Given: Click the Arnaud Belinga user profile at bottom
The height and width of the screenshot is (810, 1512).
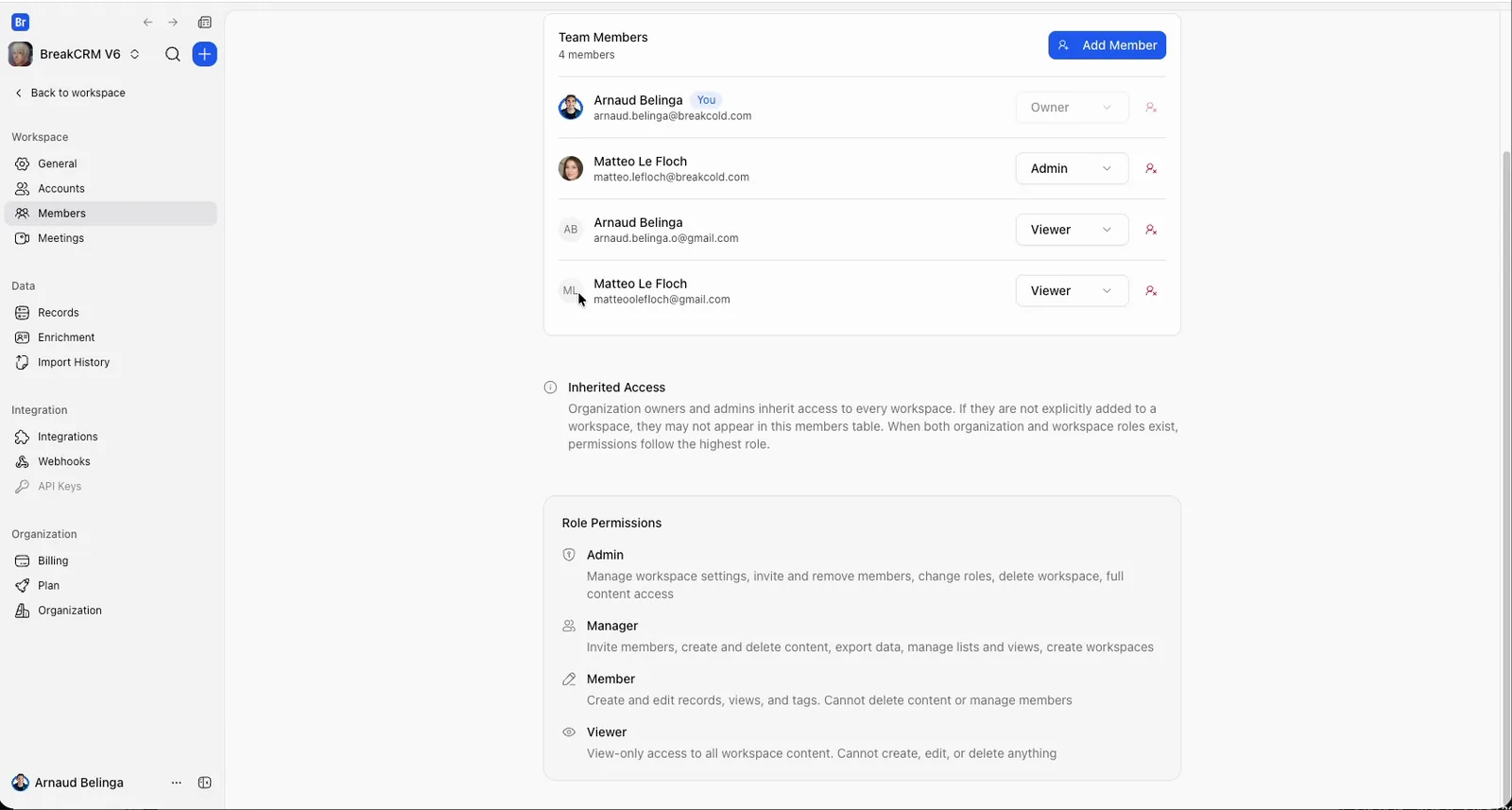Looking at the screenshot, I should (68, 783).
